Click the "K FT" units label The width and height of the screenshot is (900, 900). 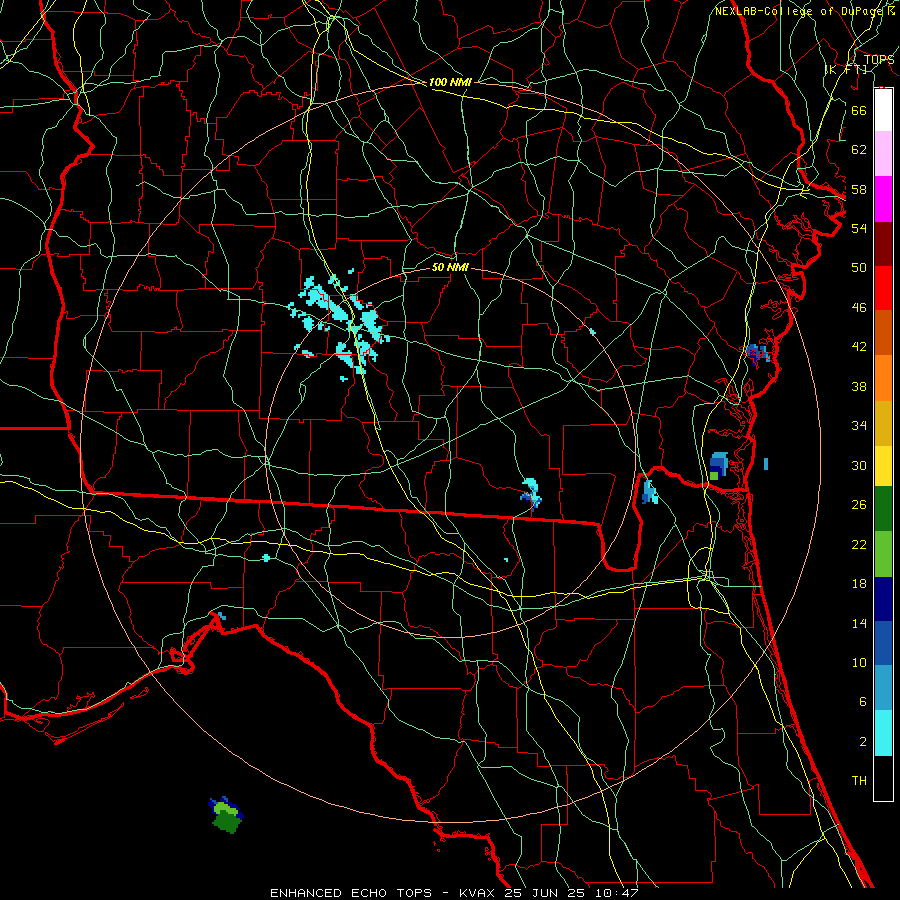tap(846, 70)
